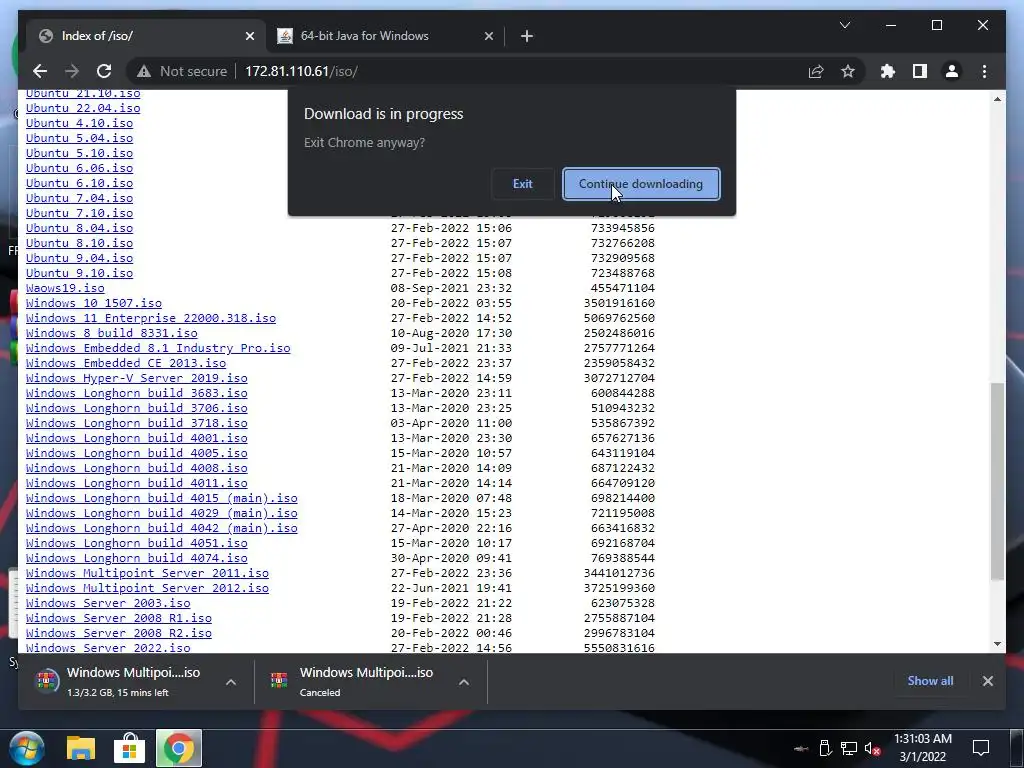The height and width of the screenshot is (768, 1024).
Task: Open the Windows Start button
Action: click(x=27, y=748)
